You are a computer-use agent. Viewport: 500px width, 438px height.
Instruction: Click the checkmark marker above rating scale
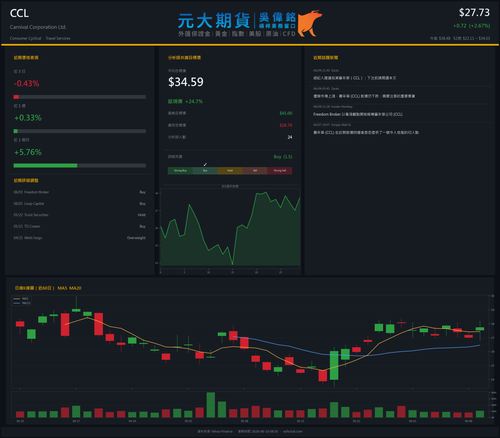(x=205, y=164)
